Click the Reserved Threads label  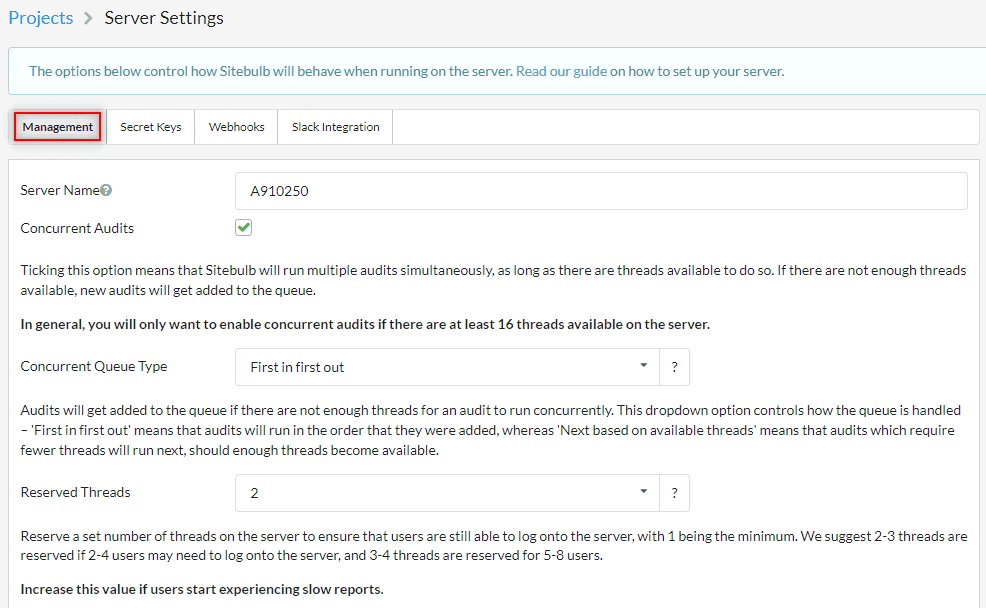(75, 492)
